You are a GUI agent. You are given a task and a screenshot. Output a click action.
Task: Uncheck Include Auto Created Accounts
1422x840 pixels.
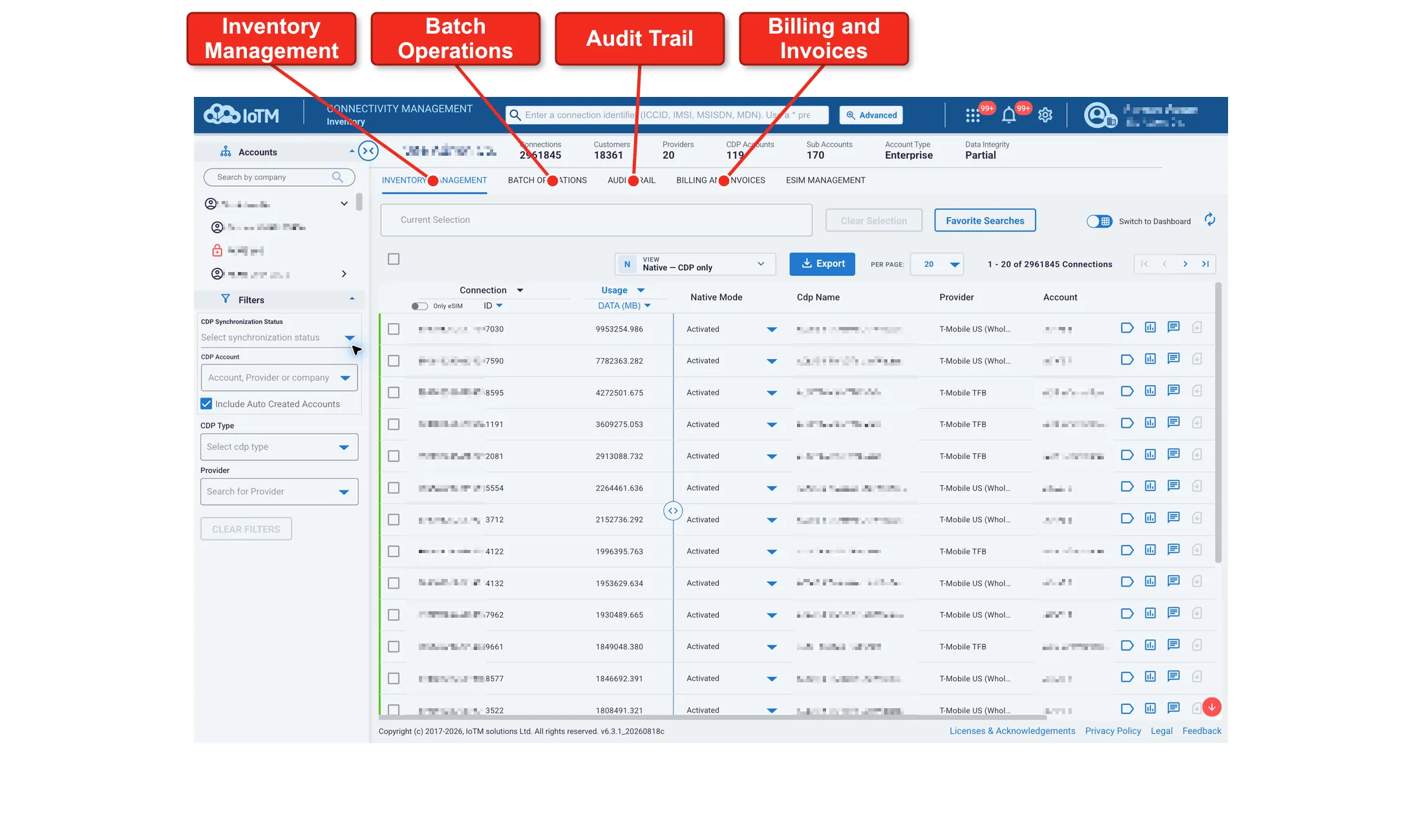point(206,404)
